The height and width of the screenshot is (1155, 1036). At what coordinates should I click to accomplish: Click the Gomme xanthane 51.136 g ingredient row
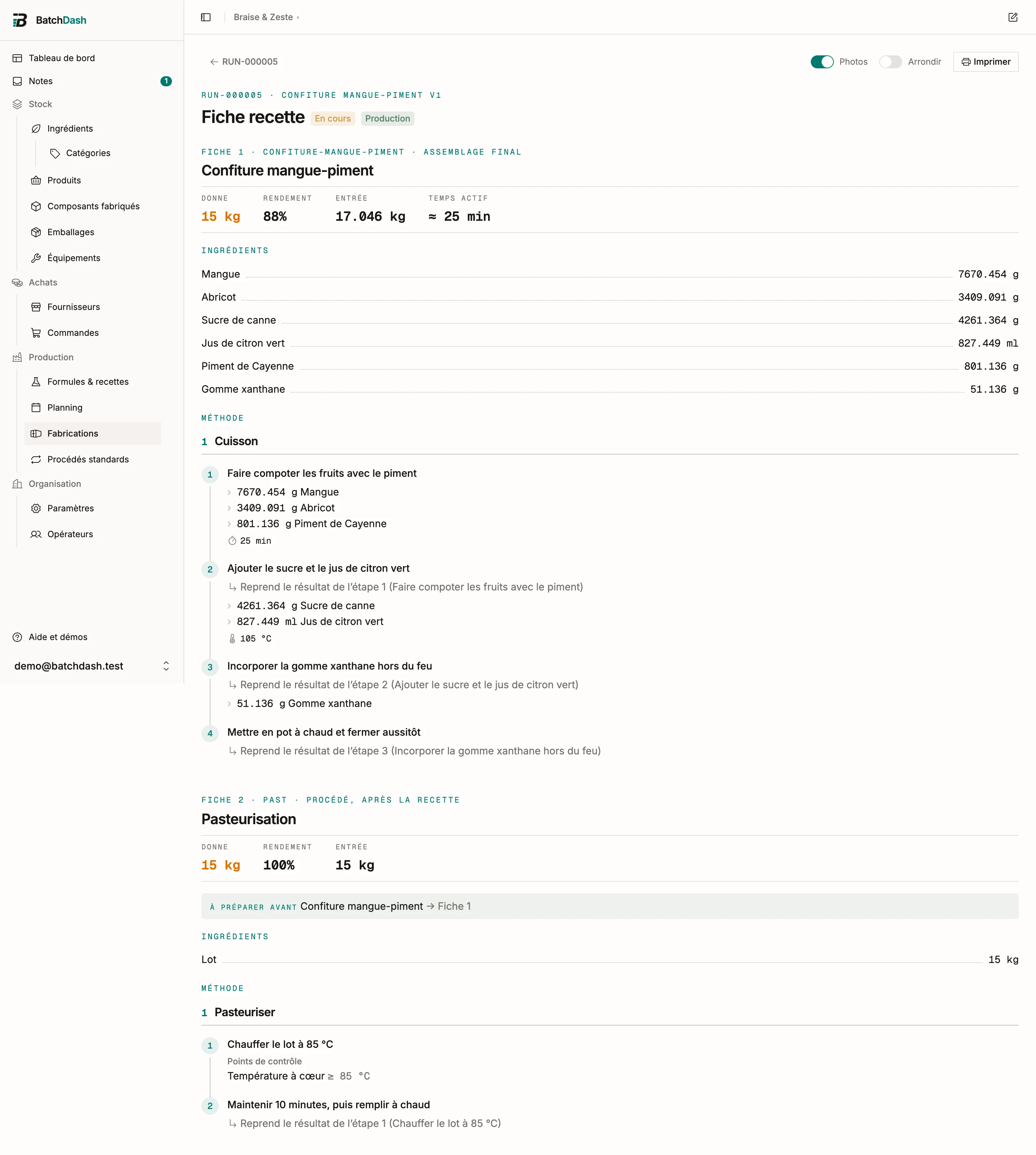pos(610,389)
